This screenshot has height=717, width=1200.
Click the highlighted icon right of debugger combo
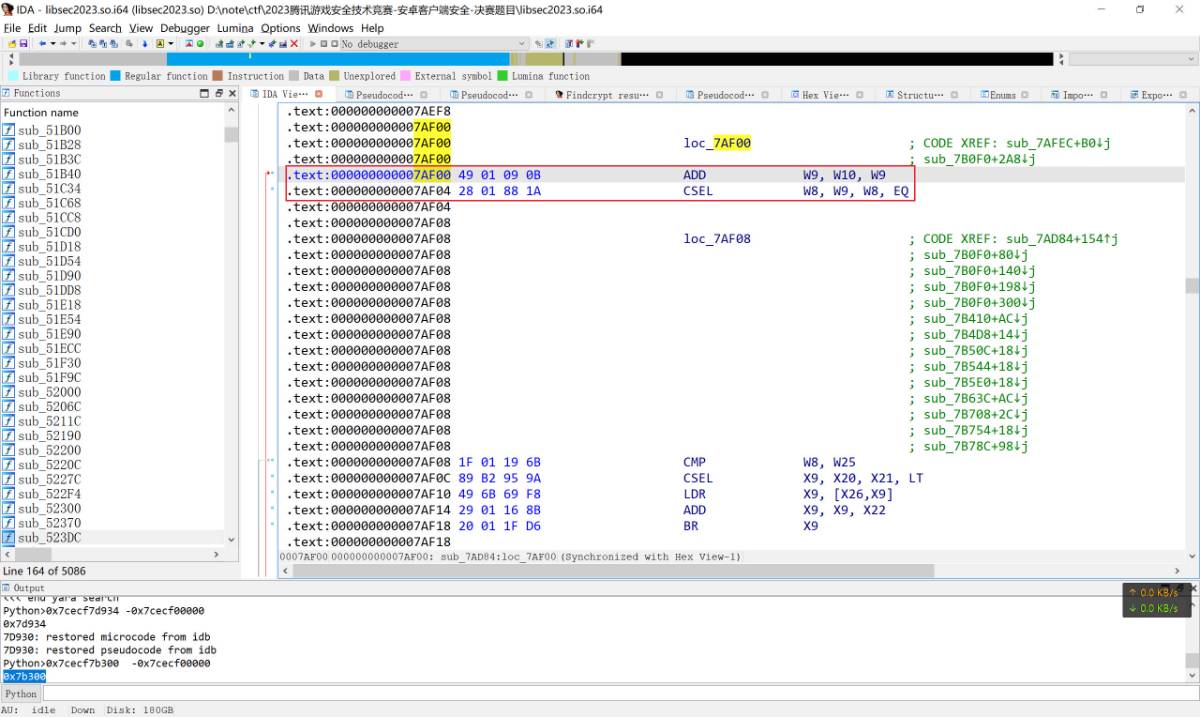click(548, 44)
